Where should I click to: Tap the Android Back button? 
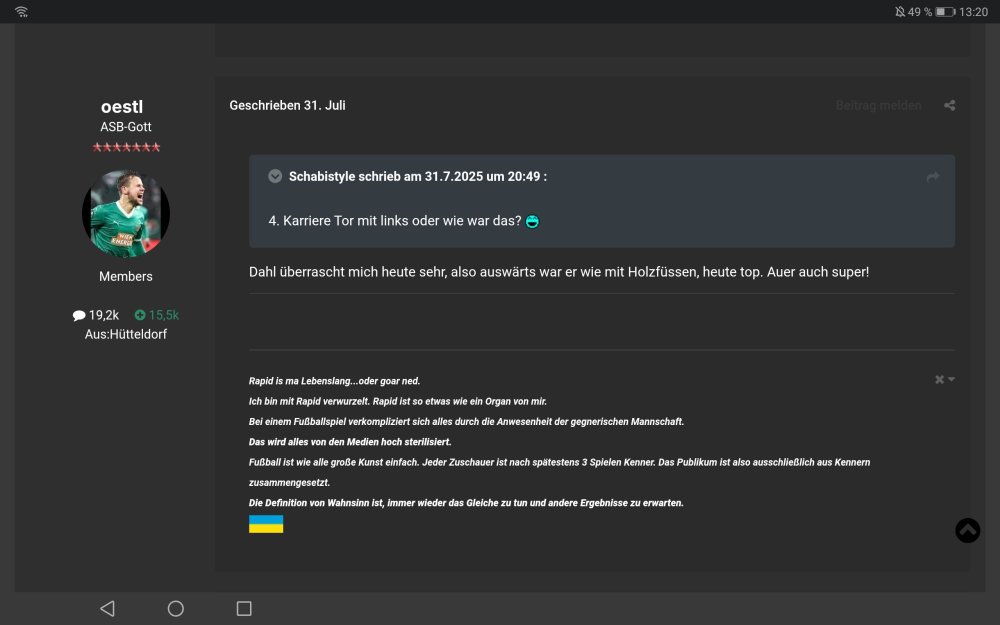point(106,608)
